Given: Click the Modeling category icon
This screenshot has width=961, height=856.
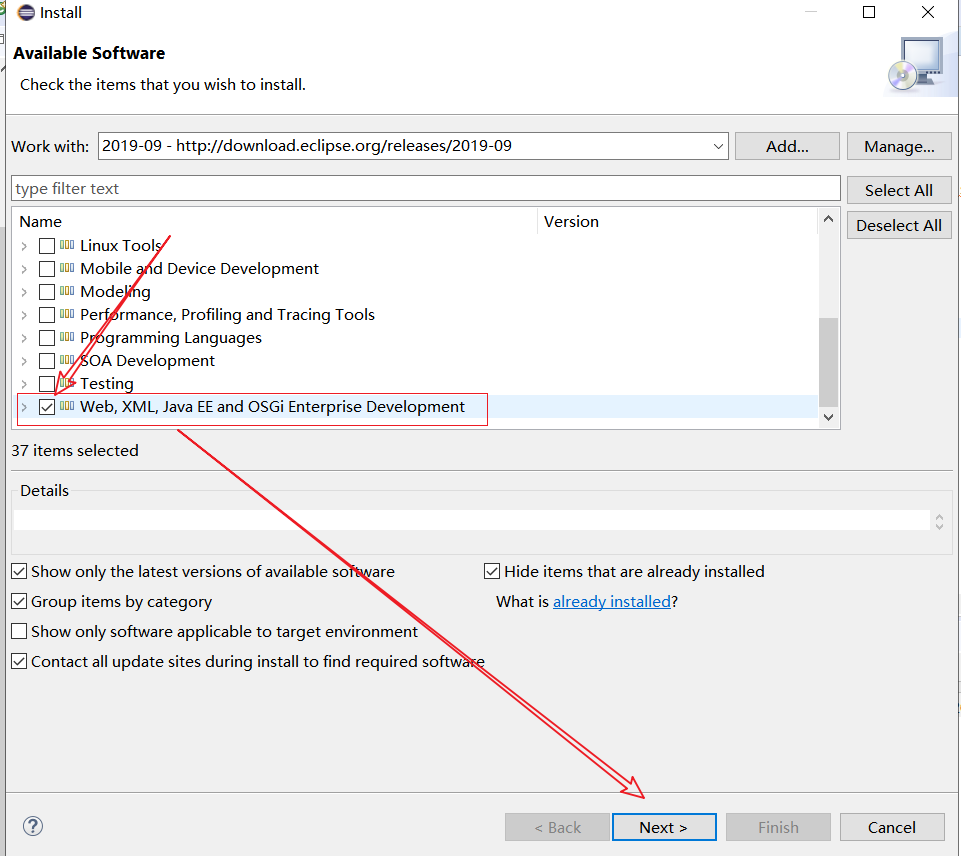Looking at the screenshot, I should pyautogui.click(x=67, y=291).
